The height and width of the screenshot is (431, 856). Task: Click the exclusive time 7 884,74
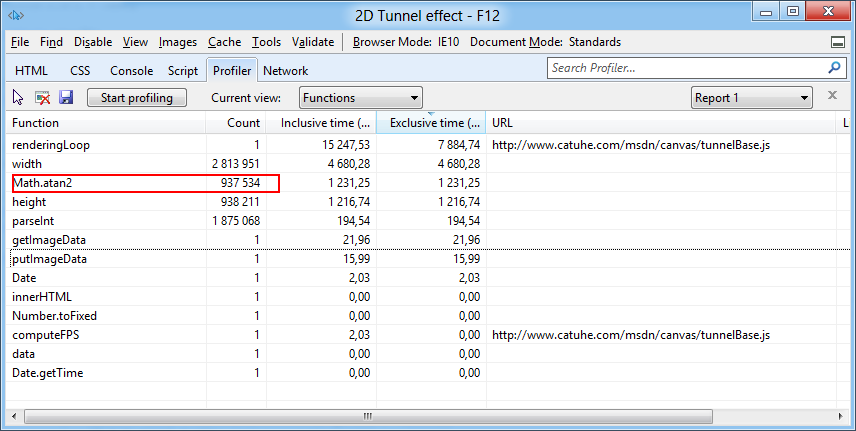point(460,145)
